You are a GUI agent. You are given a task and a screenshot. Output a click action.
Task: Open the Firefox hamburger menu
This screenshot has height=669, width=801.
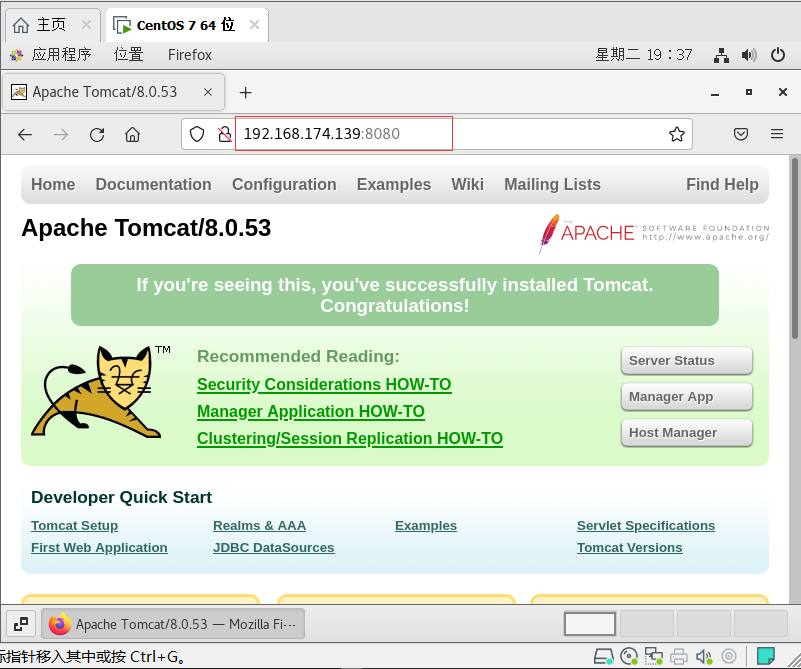(x=777, y=134)
